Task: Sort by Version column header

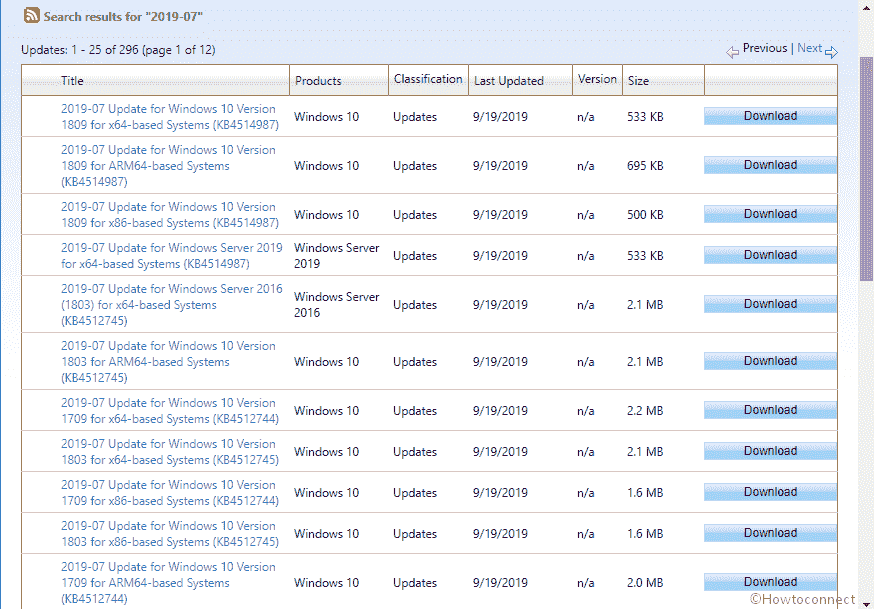Action: (597, 79)
